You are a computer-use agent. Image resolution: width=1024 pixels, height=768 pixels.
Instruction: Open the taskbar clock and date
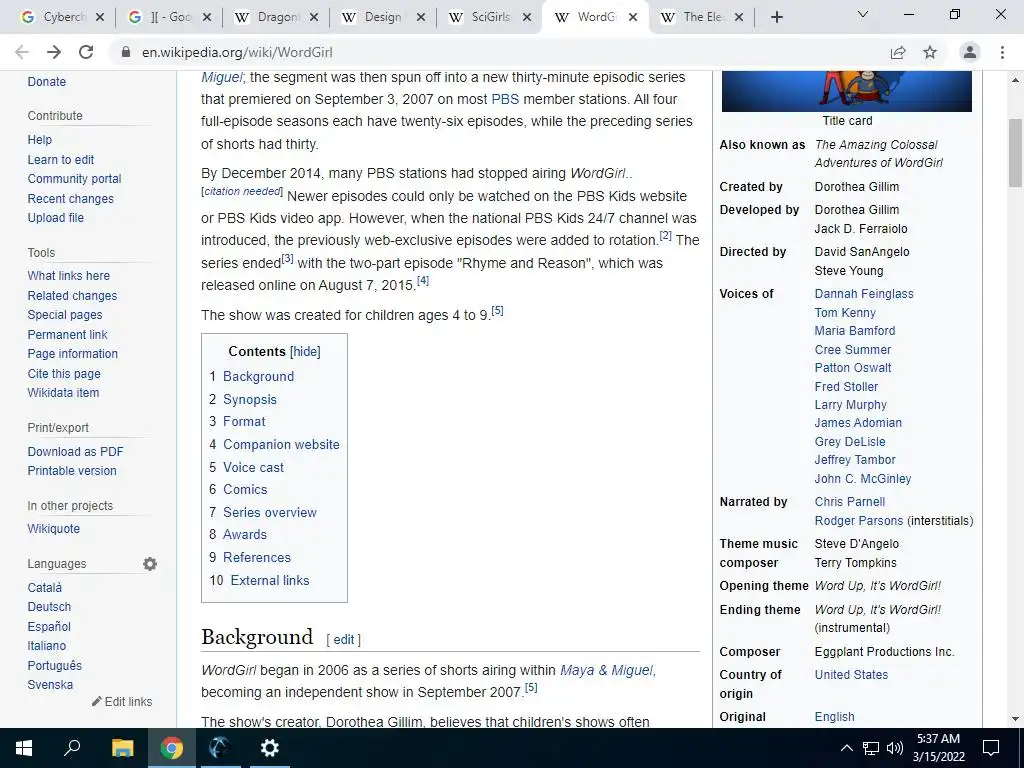point(938,748)
